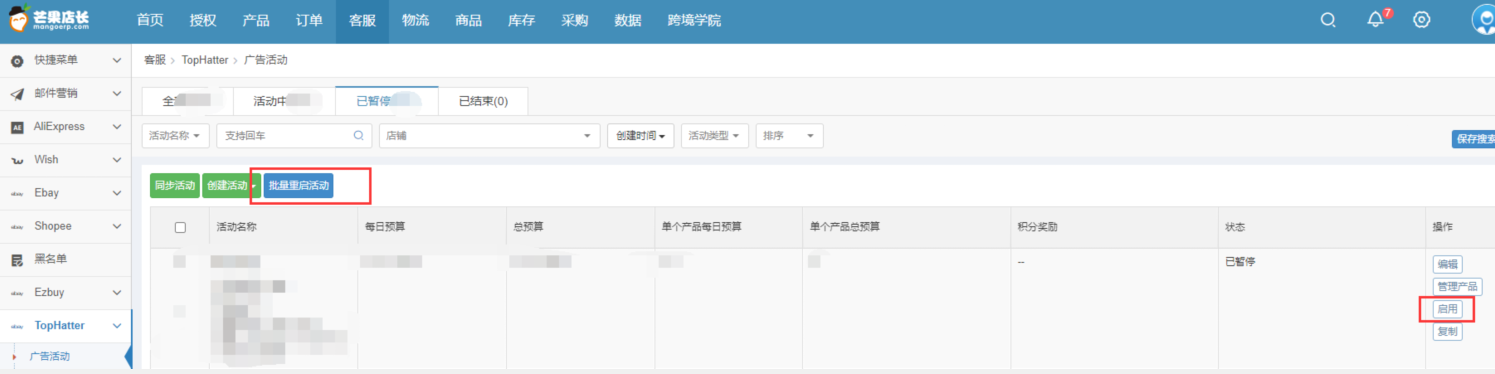Click the TopHatter sidebar icon

17,326
